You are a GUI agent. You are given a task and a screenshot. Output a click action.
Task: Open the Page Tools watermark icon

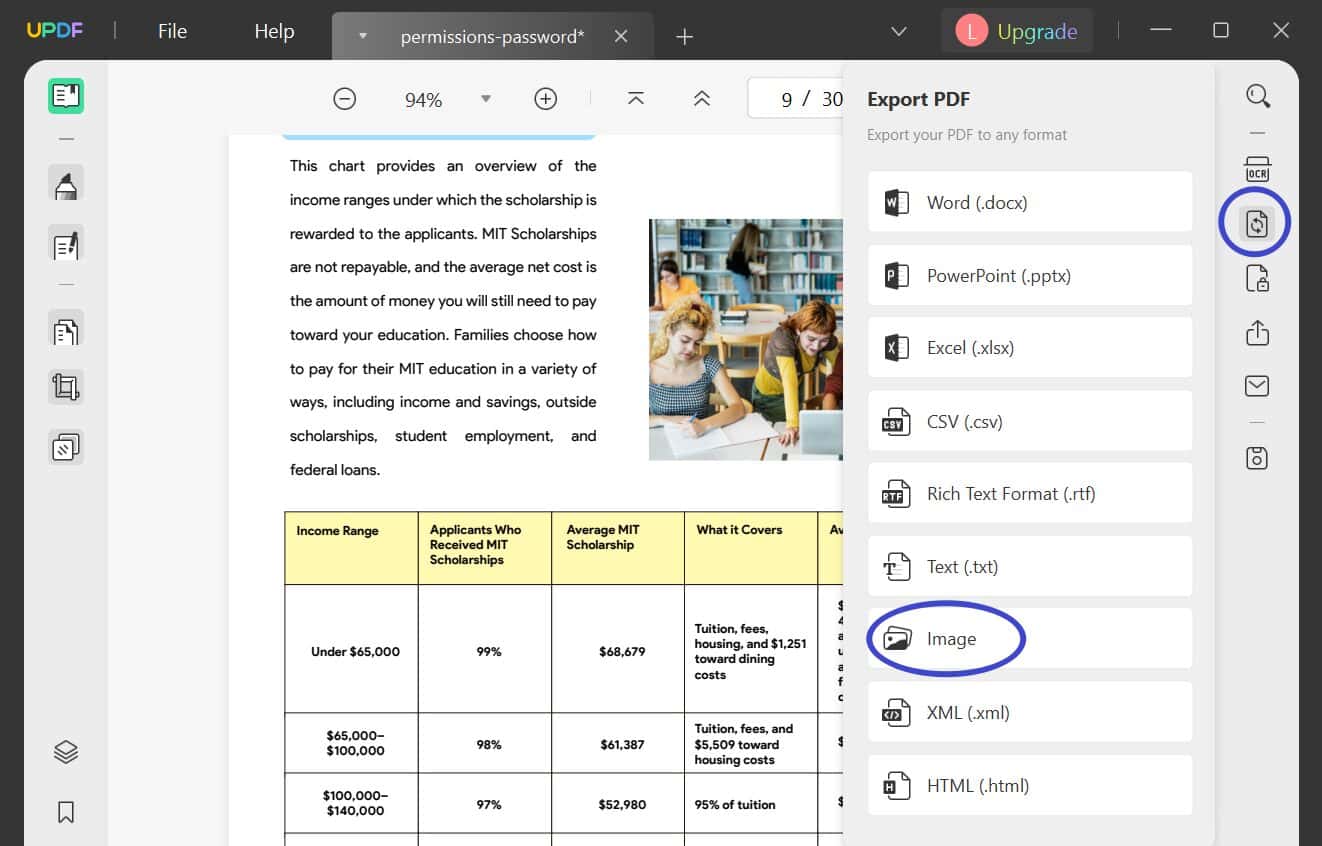(x=66, y=447)
